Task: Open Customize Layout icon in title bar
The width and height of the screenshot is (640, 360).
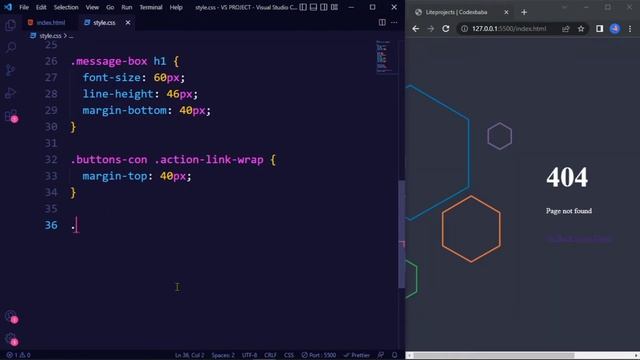Action: [334, 7]
